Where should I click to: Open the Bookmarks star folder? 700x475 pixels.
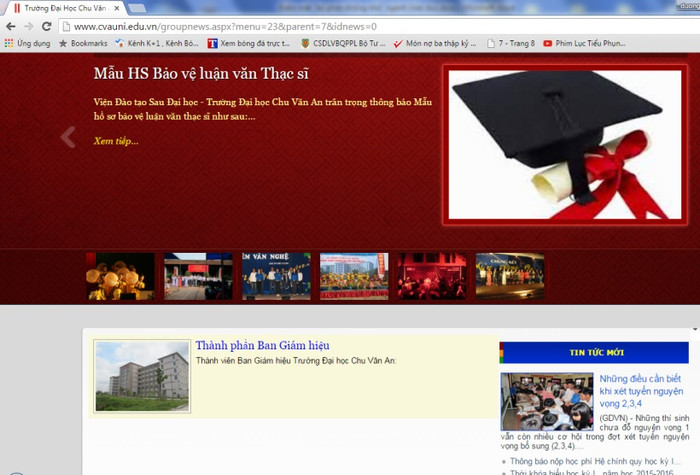pos(83,43)
